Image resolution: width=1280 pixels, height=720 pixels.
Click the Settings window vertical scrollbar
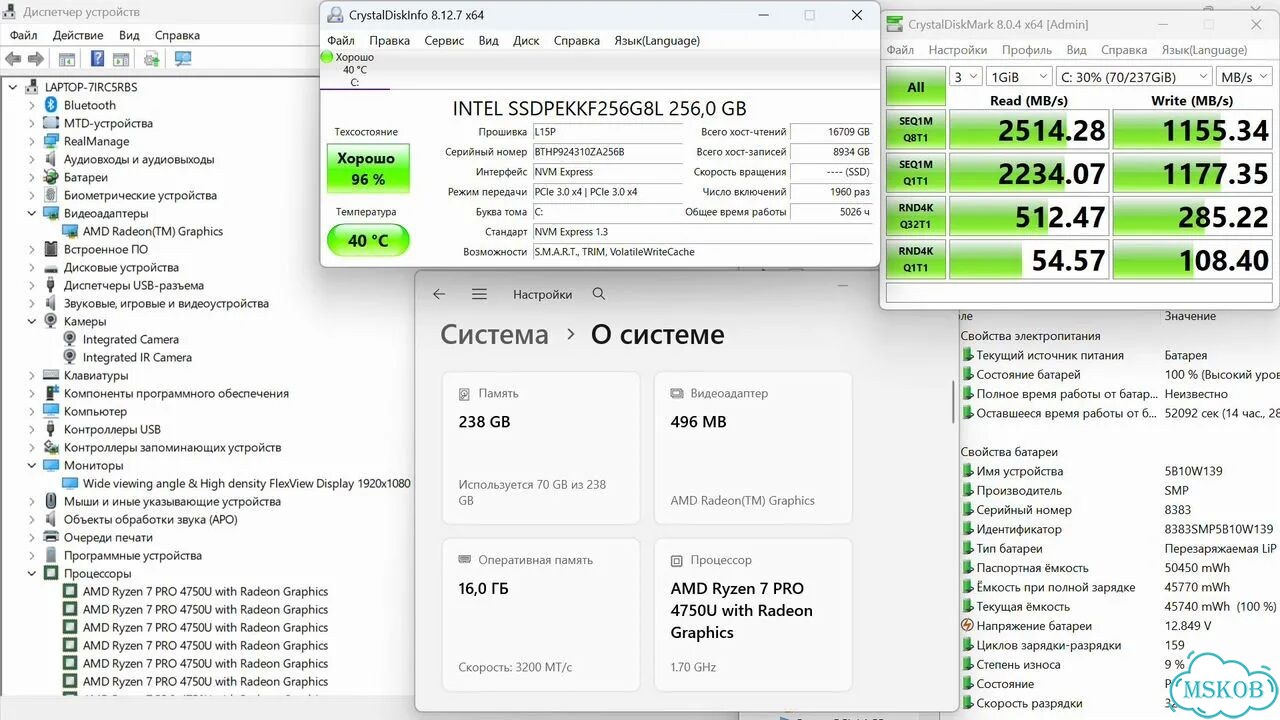point(953,403)
